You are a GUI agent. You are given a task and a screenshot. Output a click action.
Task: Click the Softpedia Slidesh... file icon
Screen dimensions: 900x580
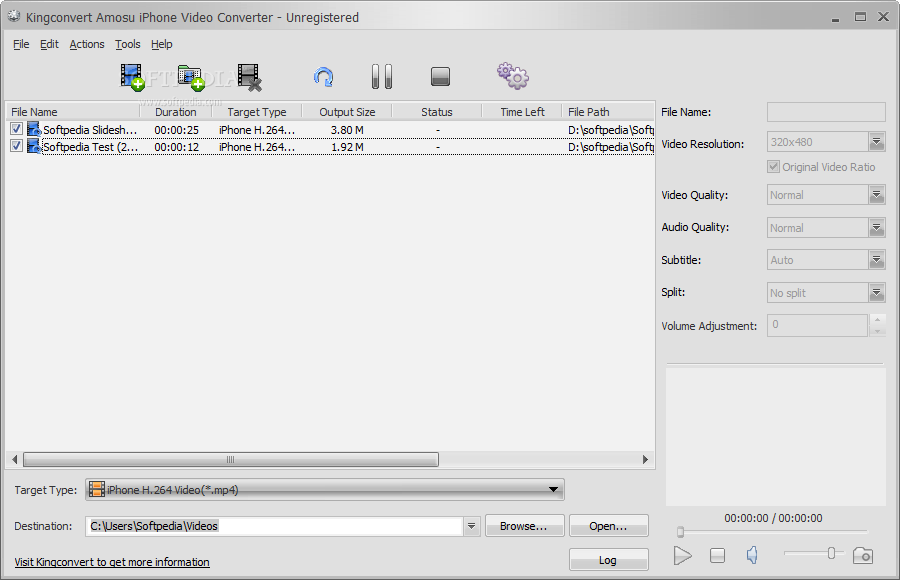34,129
